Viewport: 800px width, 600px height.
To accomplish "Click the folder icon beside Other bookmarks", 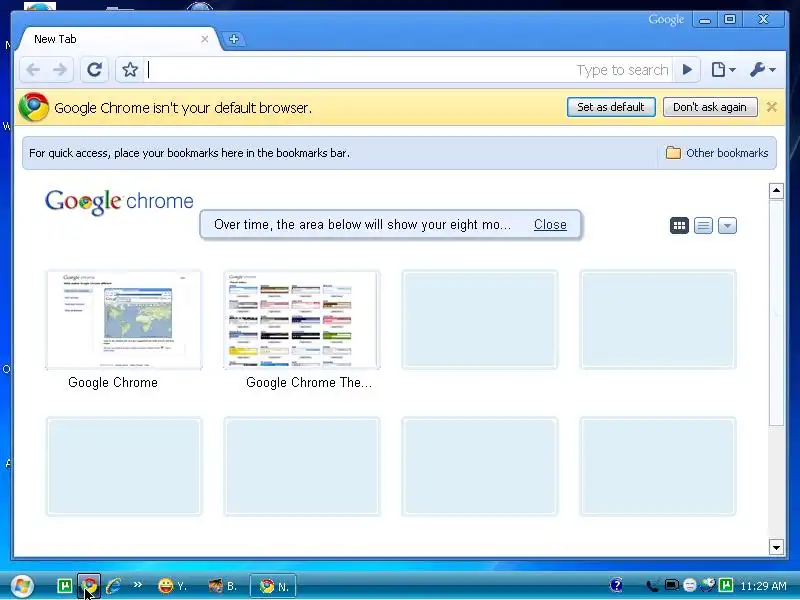I will coord(673,153).
